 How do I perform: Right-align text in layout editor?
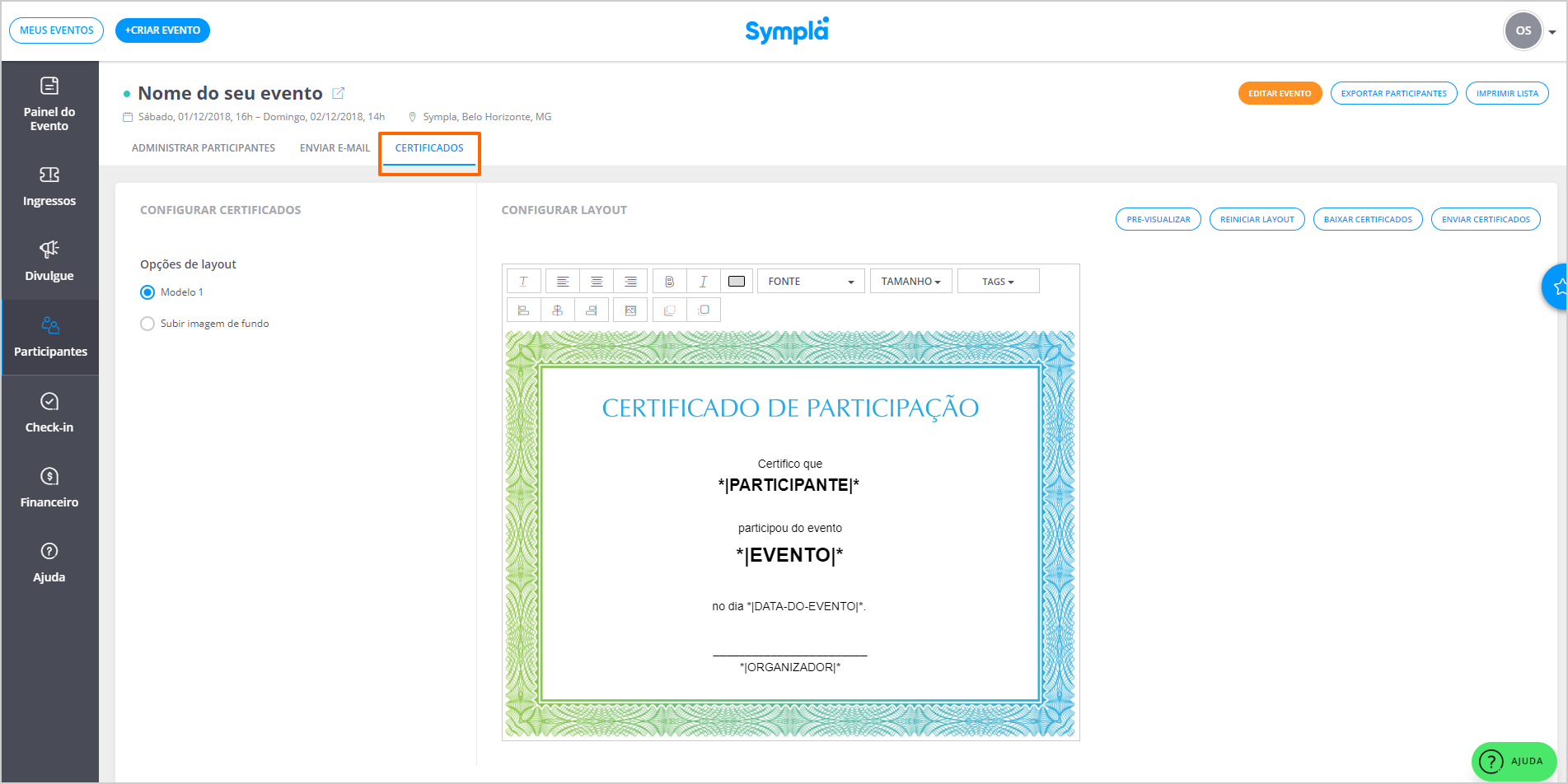tap(630, 282)
